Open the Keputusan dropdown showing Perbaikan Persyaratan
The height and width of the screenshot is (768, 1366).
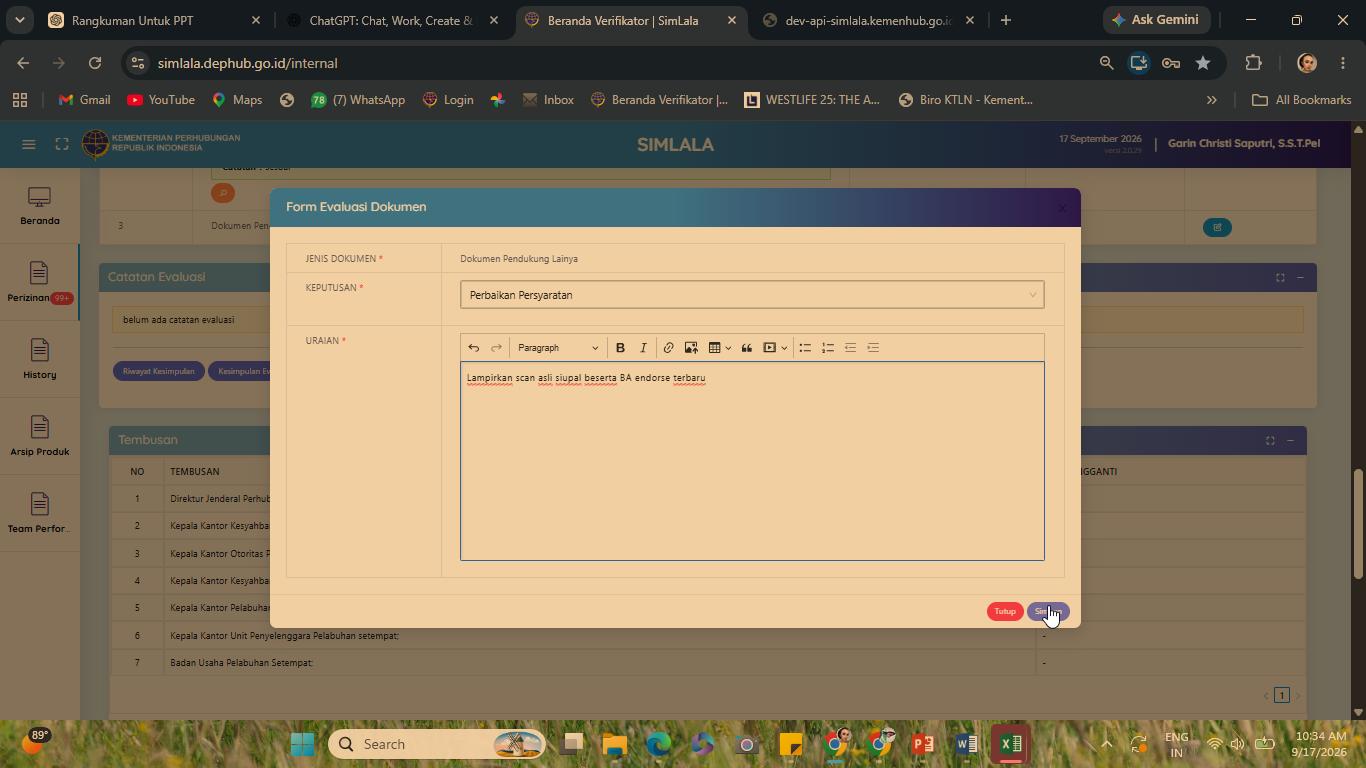(752, 295)
